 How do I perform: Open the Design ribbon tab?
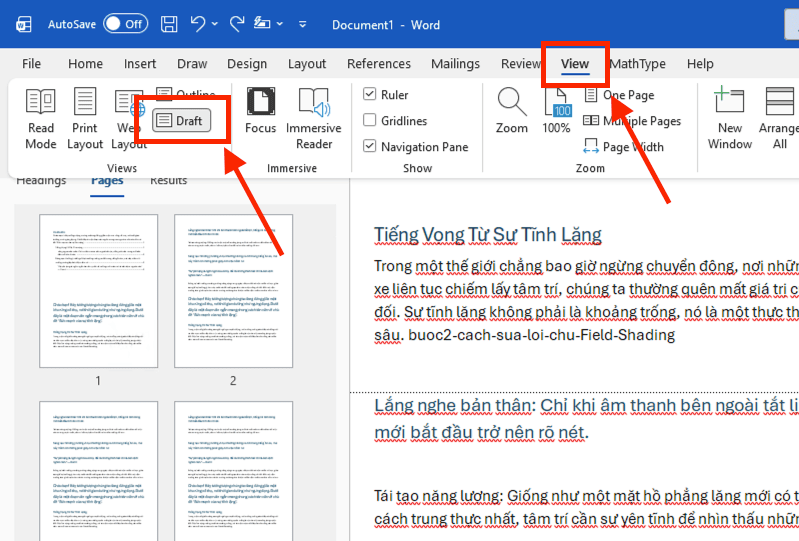[247, 64]
